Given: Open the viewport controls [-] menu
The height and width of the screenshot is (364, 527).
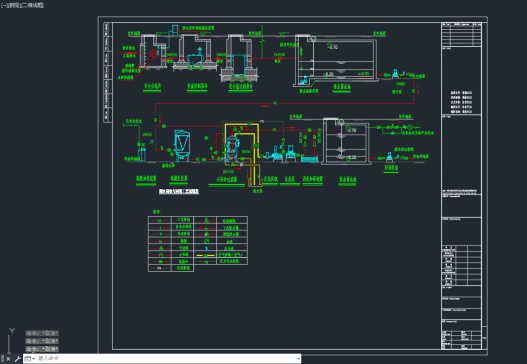Looking at the screenshot, I should coord(3,5).
